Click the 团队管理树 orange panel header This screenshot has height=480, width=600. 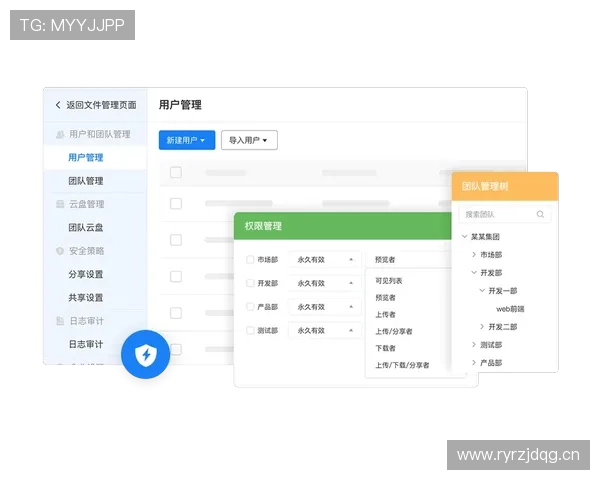pyautogui.click(x=505, y=186)
